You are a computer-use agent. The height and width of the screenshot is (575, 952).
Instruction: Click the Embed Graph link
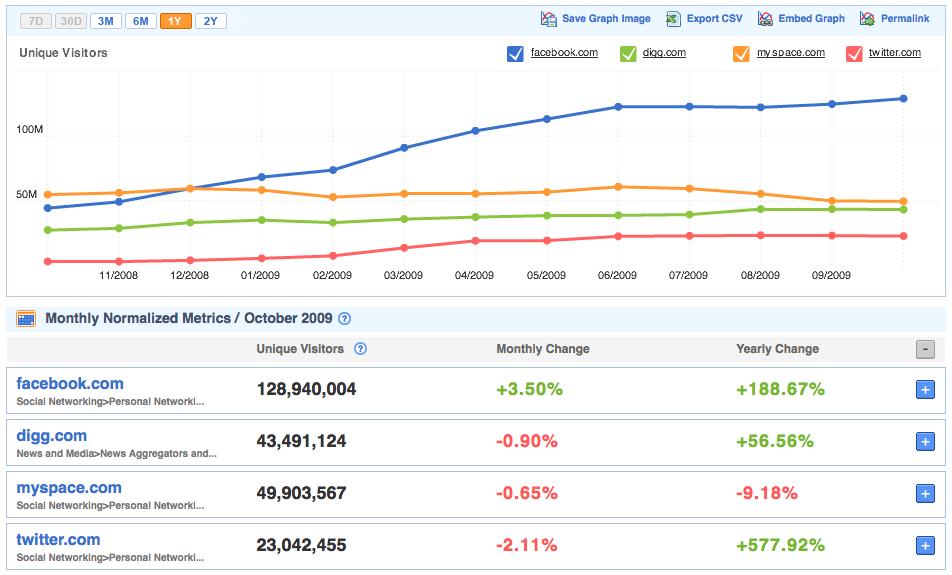click(811, 19)
